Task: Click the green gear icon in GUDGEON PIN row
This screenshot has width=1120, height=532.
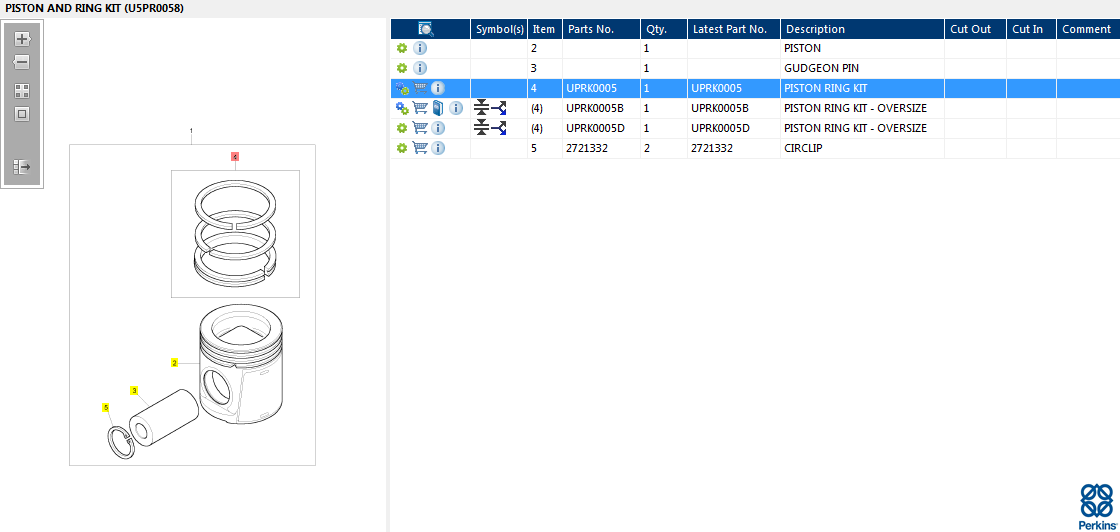Action: click(x=402, y=69)
